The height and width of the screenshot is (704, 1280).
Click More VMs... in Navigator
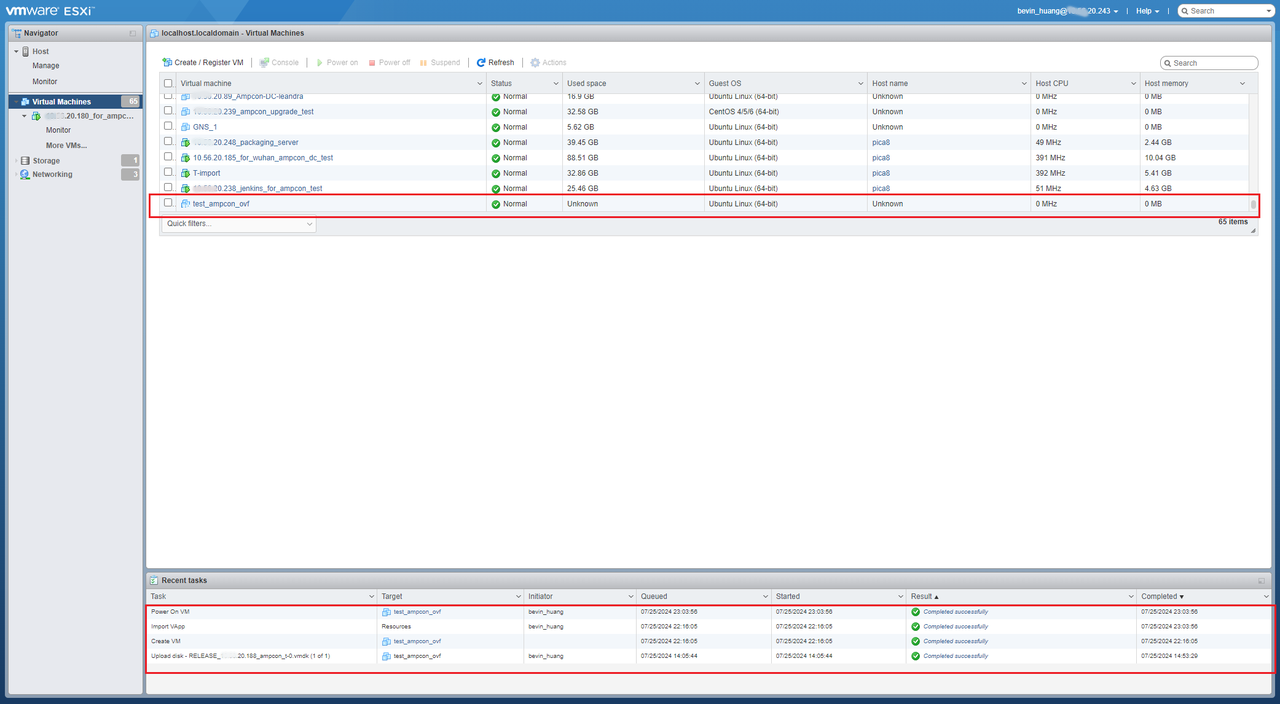pos(66,146)
